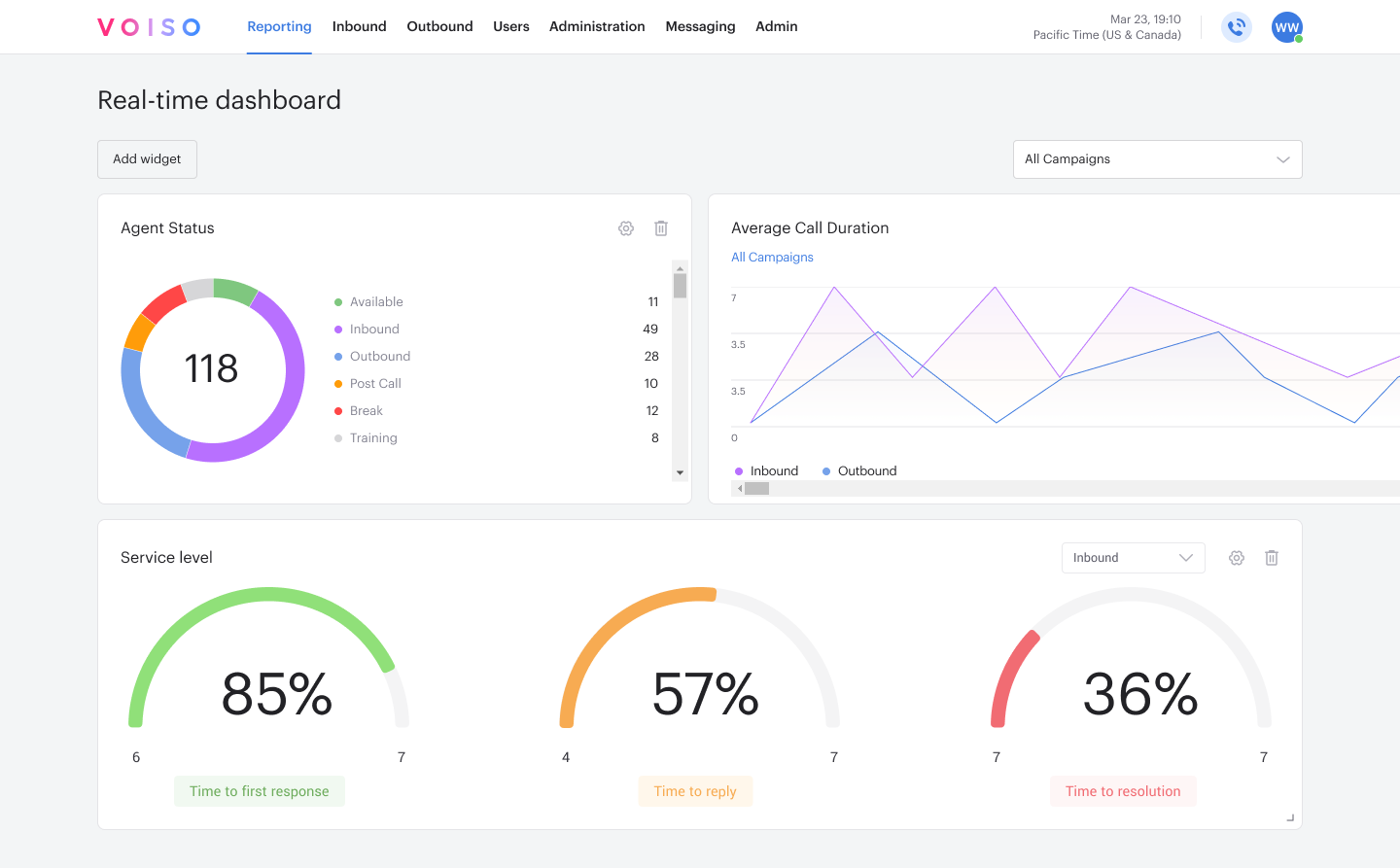Open the Outbound menu
This screenshot has width=1400, height=868.
[439, 27]
